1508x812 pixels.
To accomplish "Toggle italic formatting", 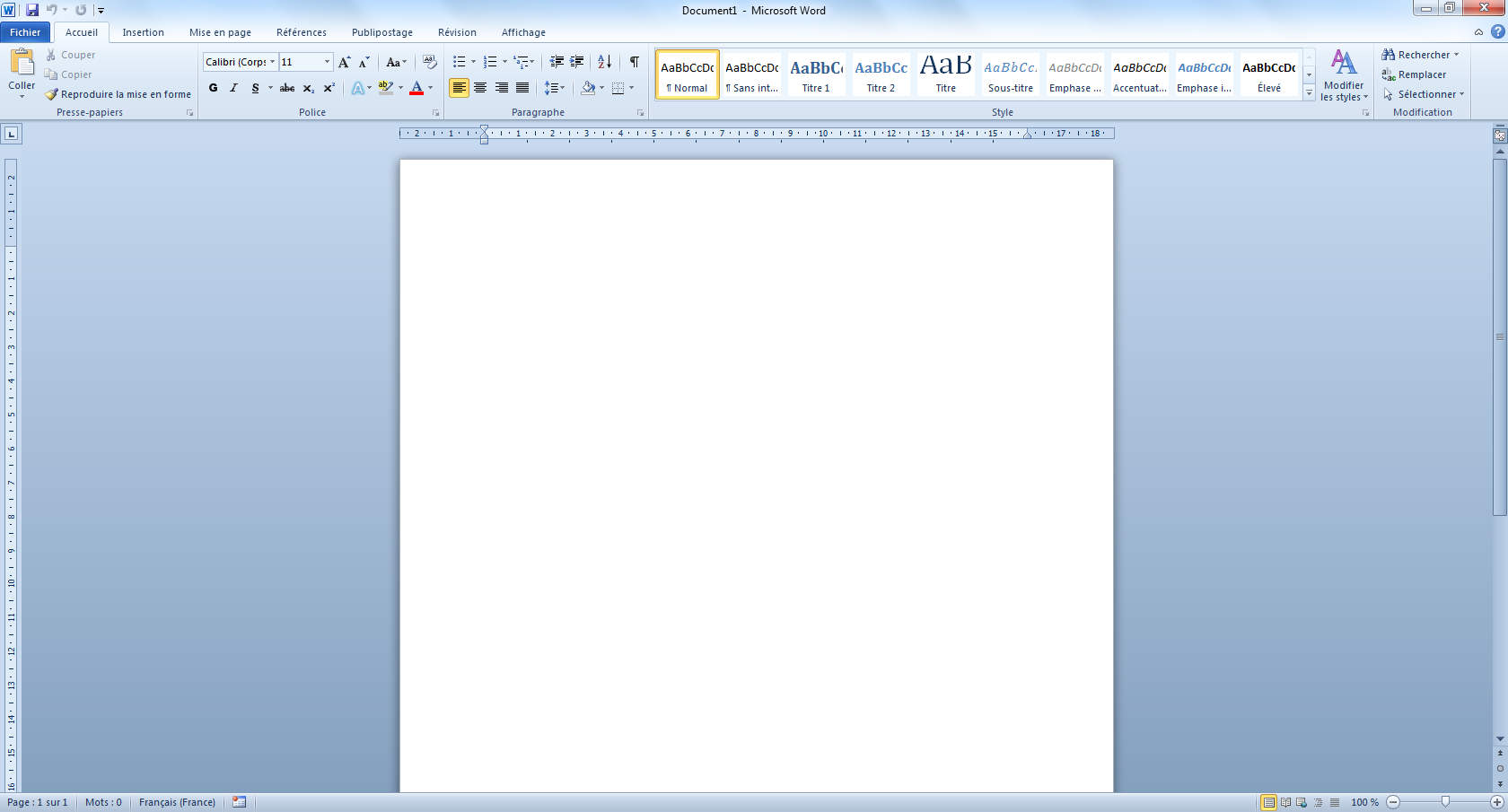I will click(233, 88).
